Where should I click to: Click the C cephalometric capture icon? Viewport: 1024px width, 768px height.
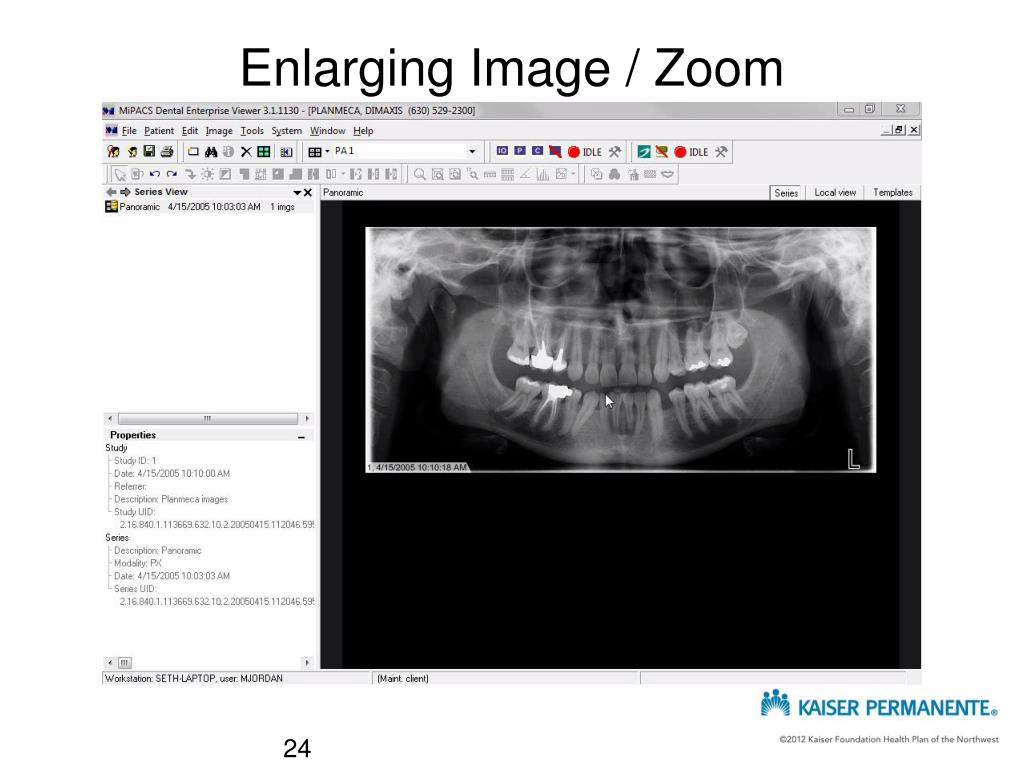pyautogui.click(x=537, y=150)
